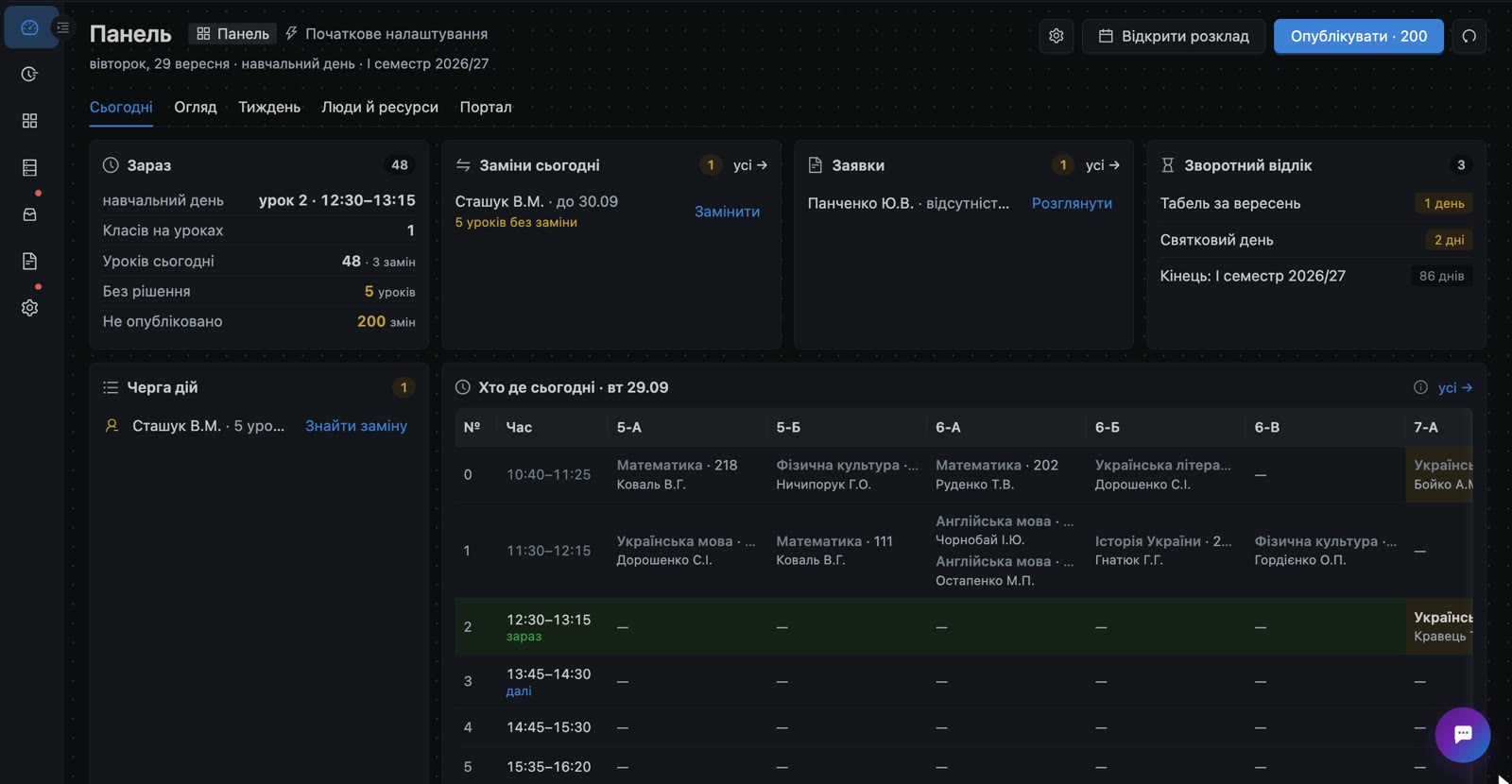
Task: Click the 12:30–13:15 current lesson row
Action: coord(964,626)
